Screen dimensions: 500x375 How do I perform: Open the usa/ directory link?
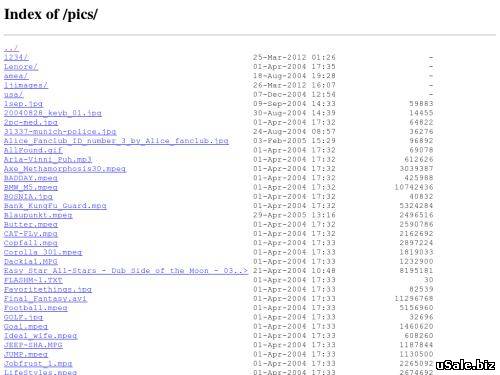[x=14, y=95]
